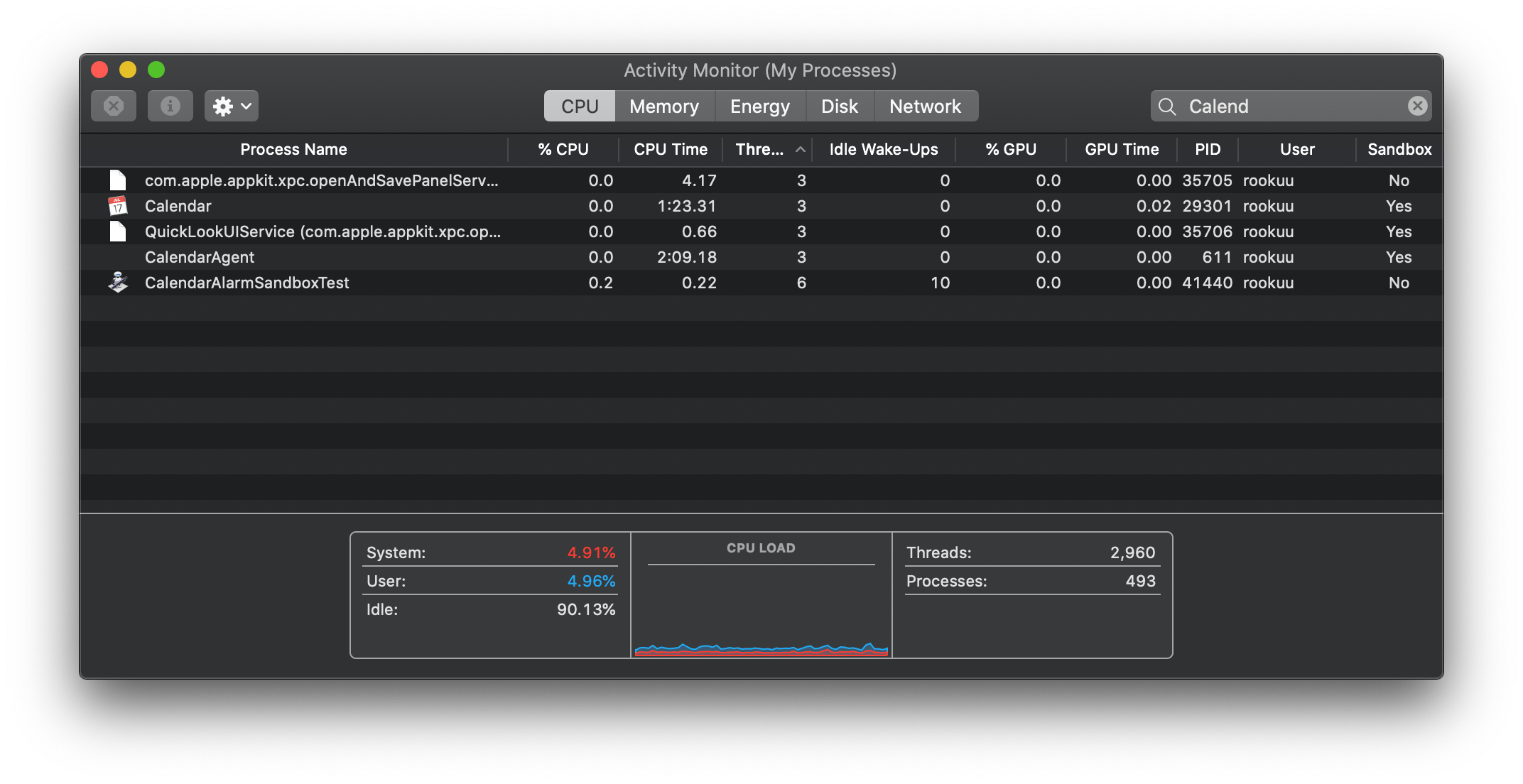Zoom the Activity Monitor window with green button
This screenshot has height=784, width=1523.
point(156,70)
